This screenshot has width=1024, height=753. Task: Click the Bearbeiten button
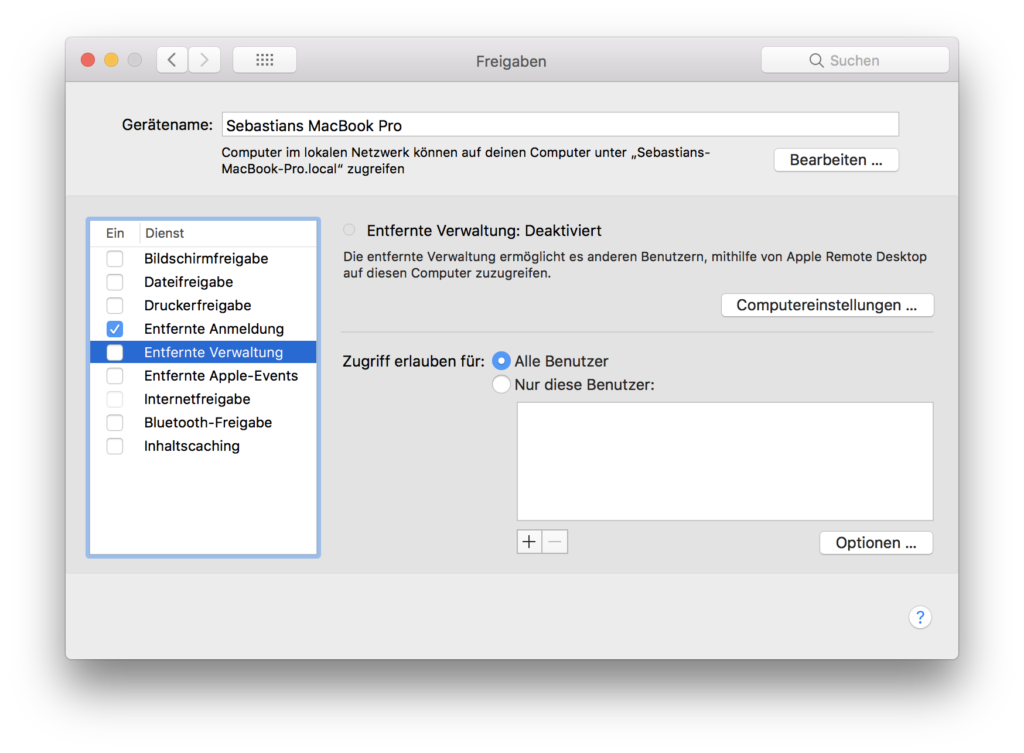(836, 160)
